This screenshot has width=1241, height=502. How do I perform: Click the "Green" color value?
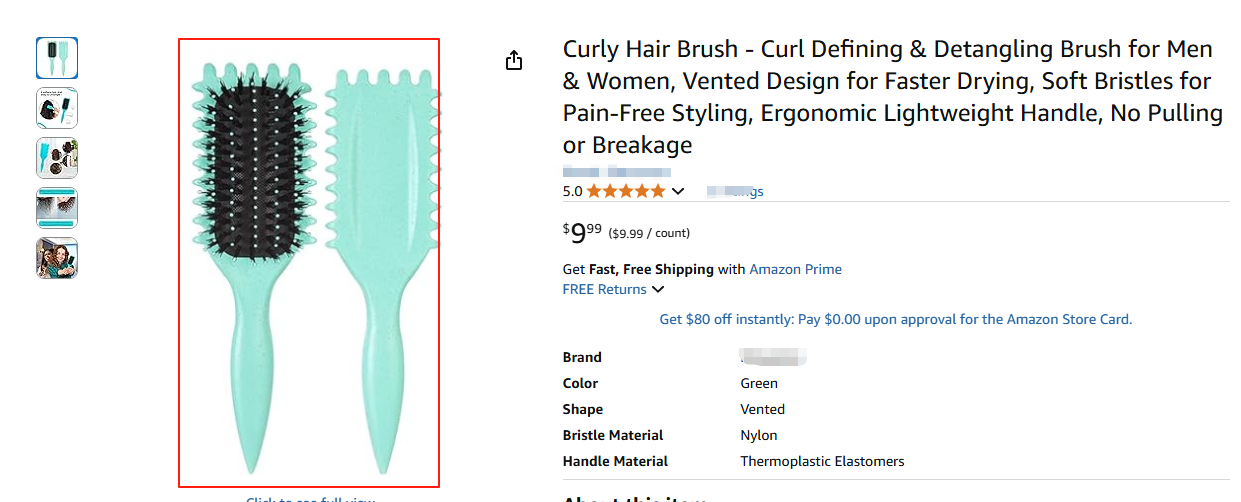(759, 383)
